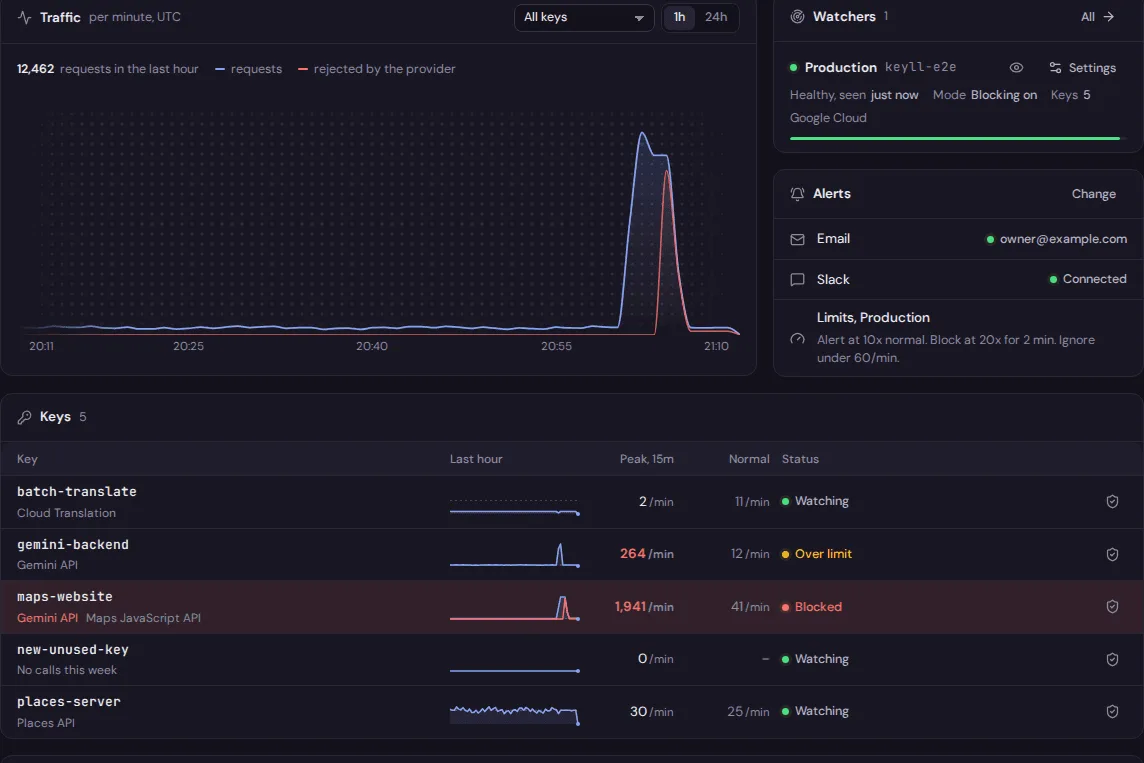This screenshot has width=1144, height=763.
Task: Click the 20:55 time axis label
Action: [x=556, y=346]
